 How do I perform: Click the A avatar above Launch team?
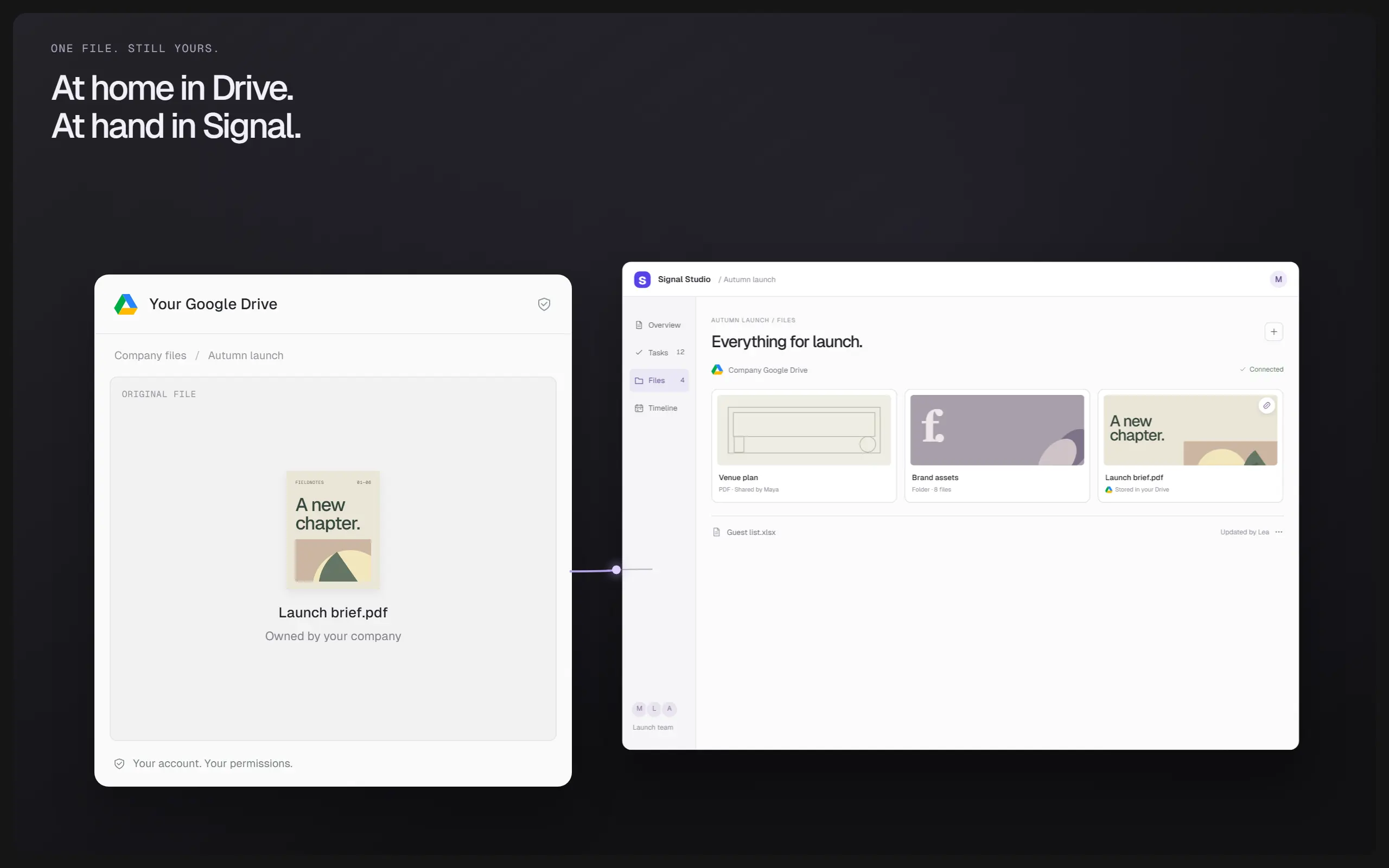(x=669, y=709)
